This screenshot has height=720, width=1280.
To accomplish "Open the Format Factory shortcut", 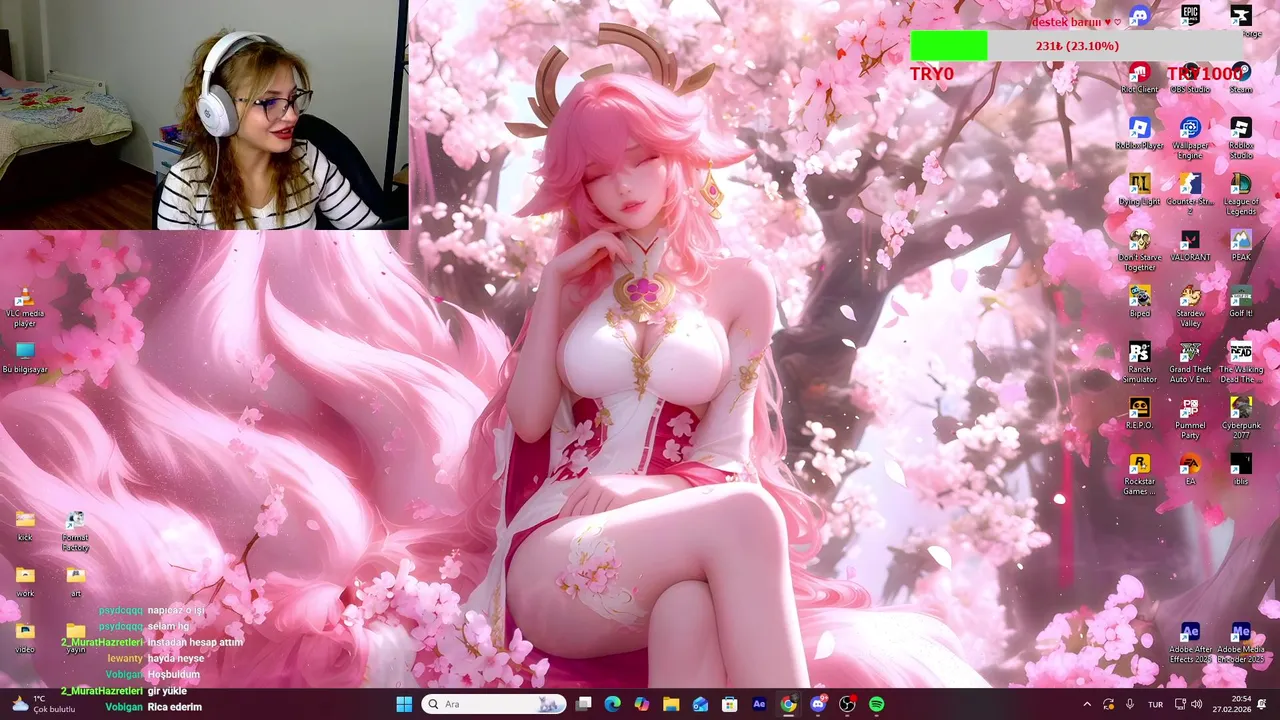I will tap(75, 531).
